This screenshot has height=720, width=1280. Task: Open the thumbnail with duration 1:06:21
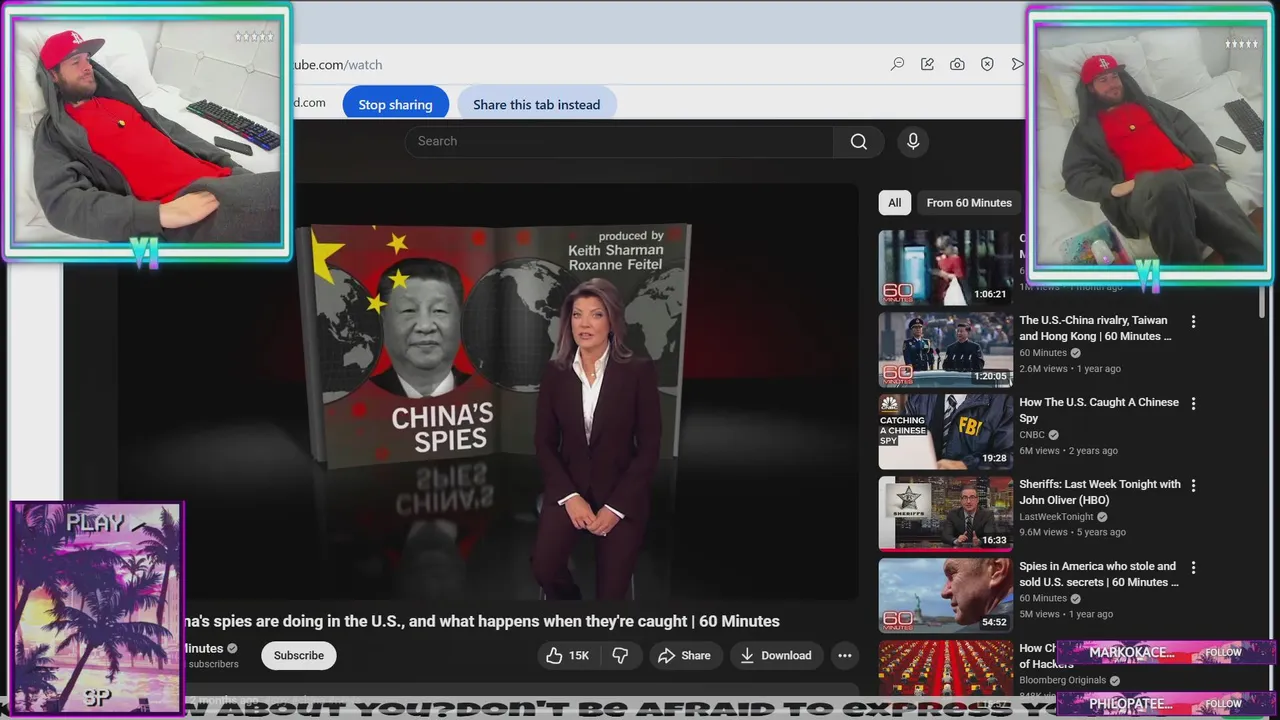pos(945,268)
